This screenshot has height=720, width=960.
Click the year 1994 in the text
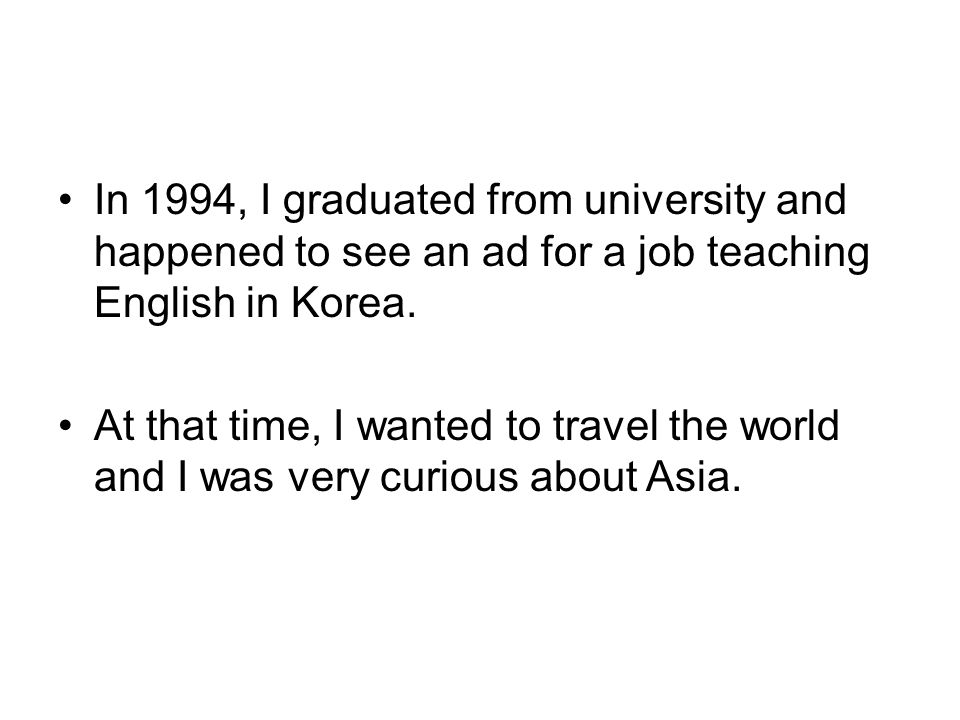pyautogui.click(x=189, y=200)
